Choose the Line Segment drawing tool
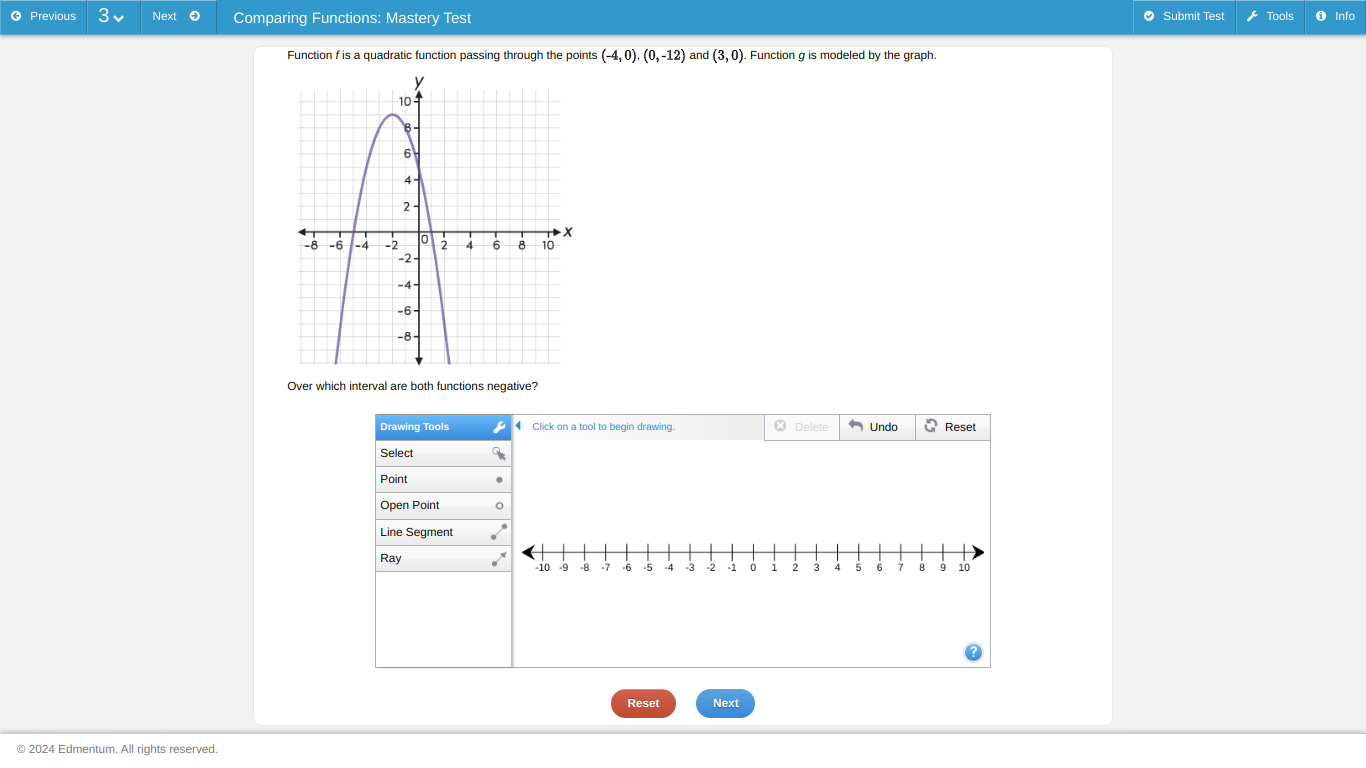 (x=443, y=532)
